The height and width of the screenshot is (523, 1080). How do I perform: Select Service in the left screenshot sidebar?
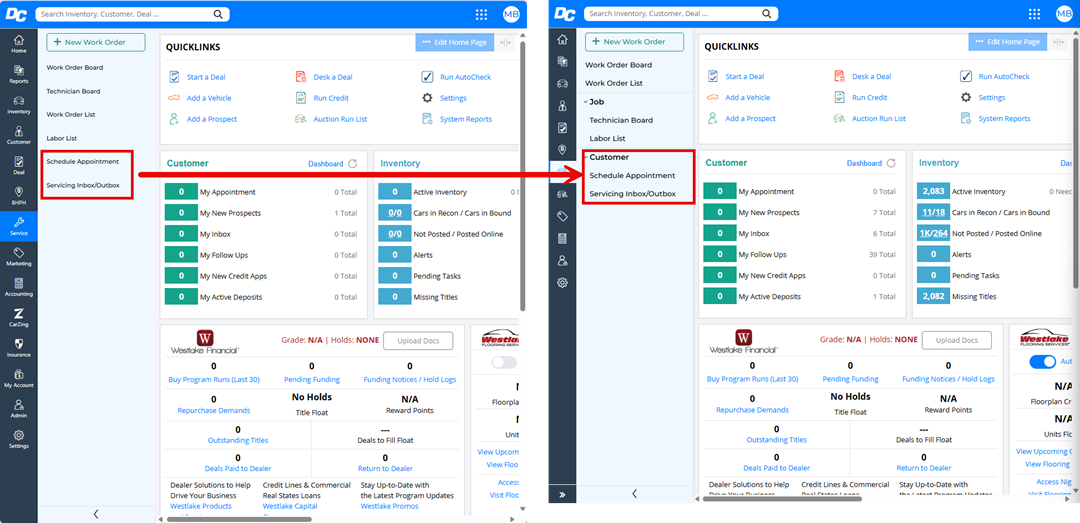pos(19,226)
